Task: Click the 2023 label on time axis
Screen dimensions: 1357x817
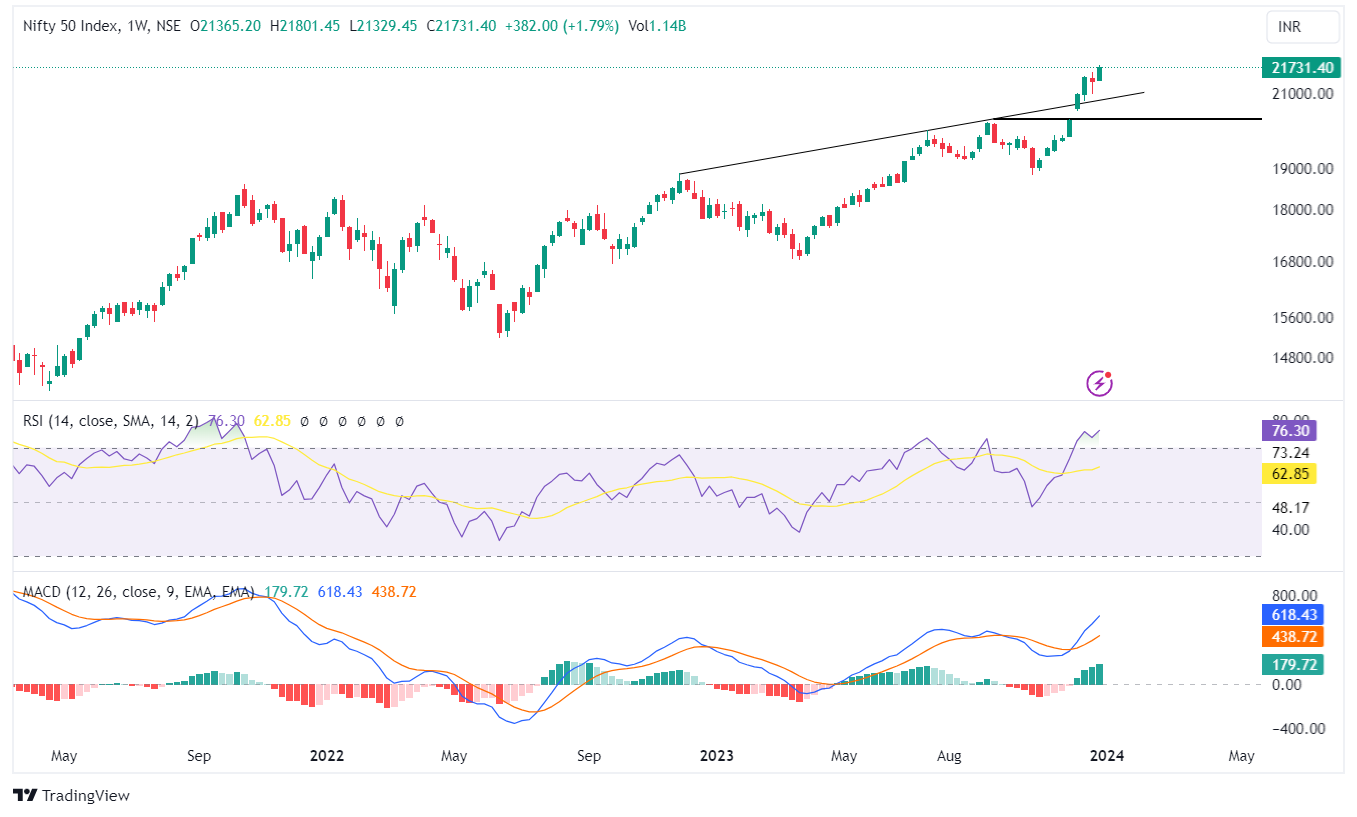Action: 716,756
